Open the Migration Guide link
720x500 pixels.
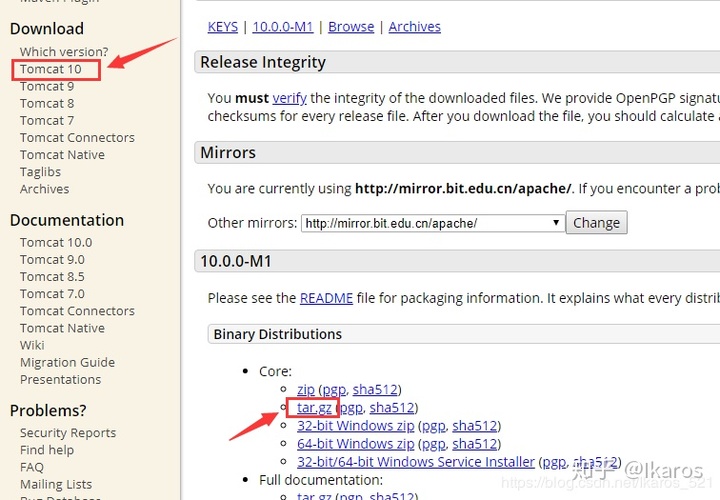click(68, 362)
